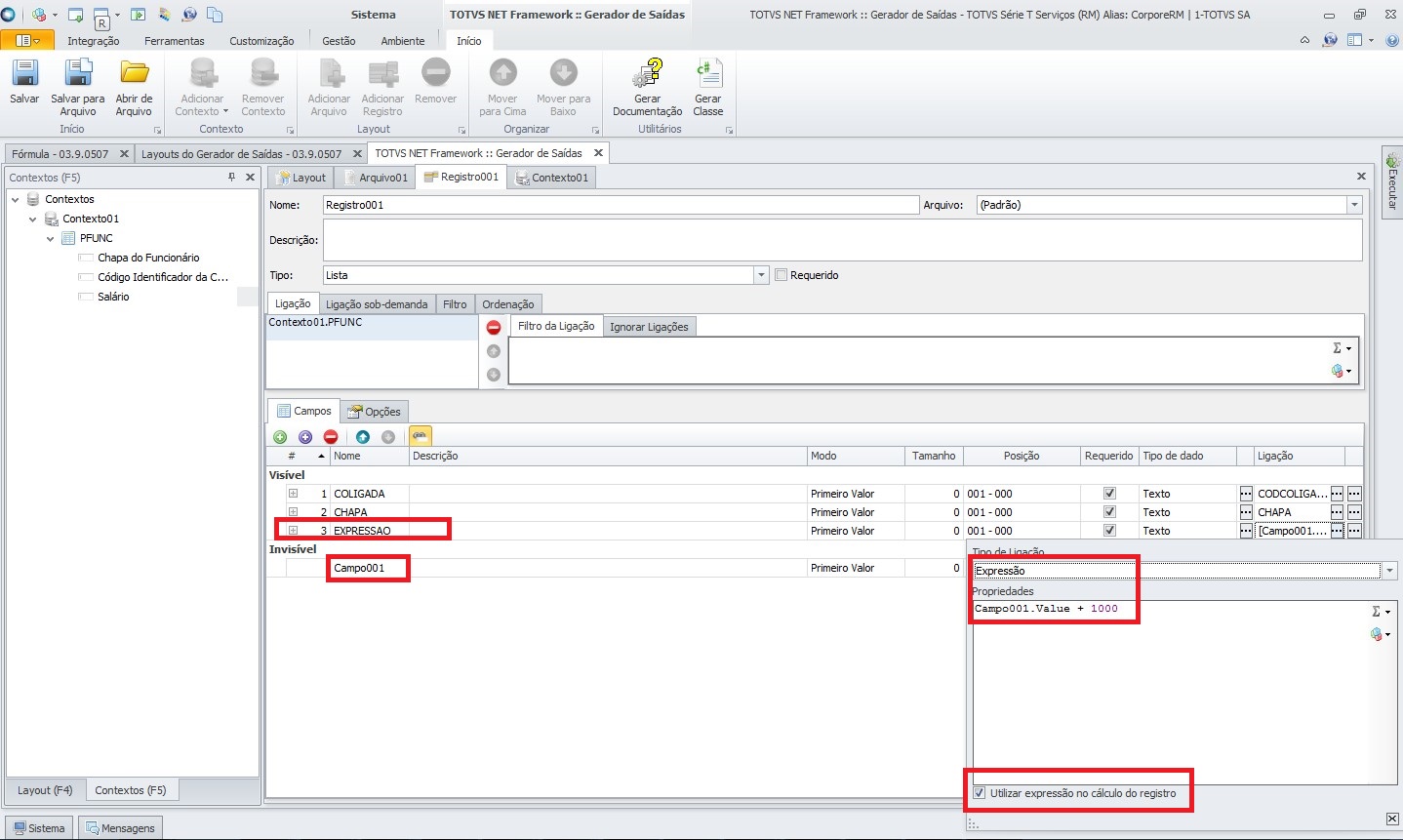
Task: Click the colored-ball icon in expression properties popup
Action: [1377, 634]
